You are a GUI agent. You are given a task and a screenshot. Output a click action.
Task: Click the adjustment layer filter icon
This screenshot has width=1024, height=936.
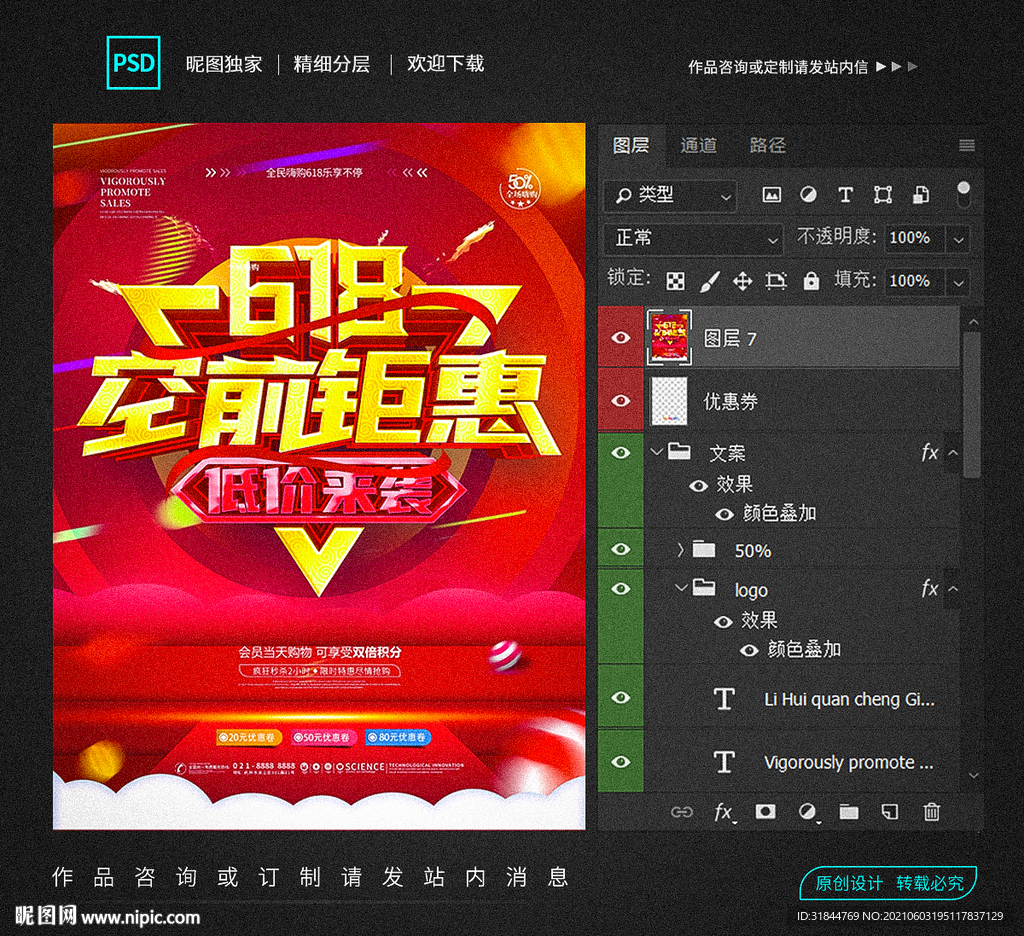(x=808, y=195)
